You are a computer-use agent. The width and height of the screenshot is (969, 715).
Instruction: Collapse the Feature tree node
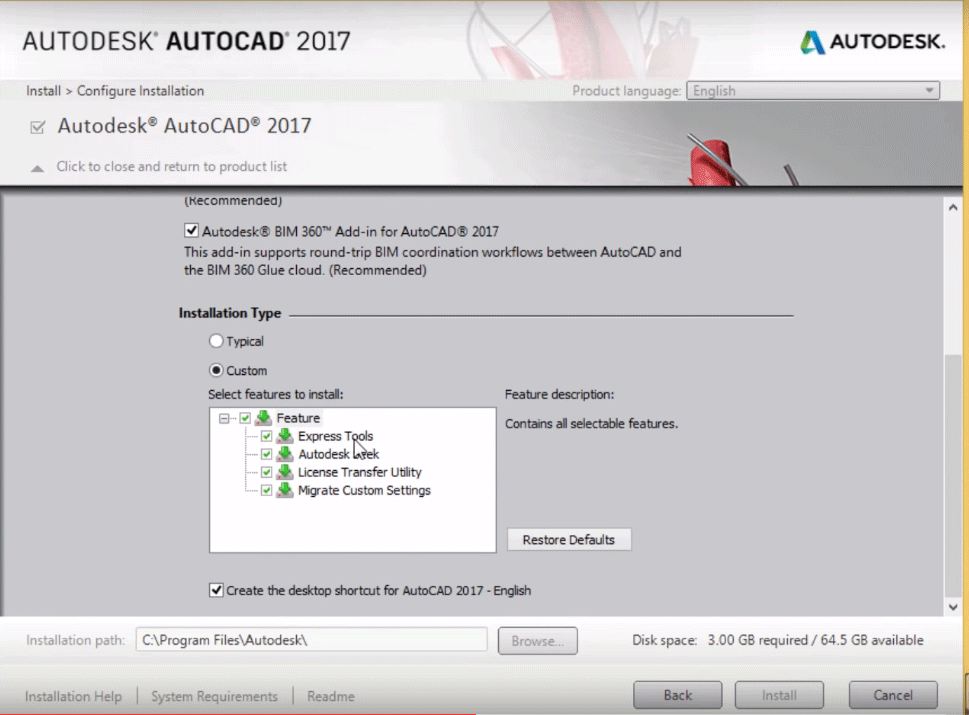224,418
